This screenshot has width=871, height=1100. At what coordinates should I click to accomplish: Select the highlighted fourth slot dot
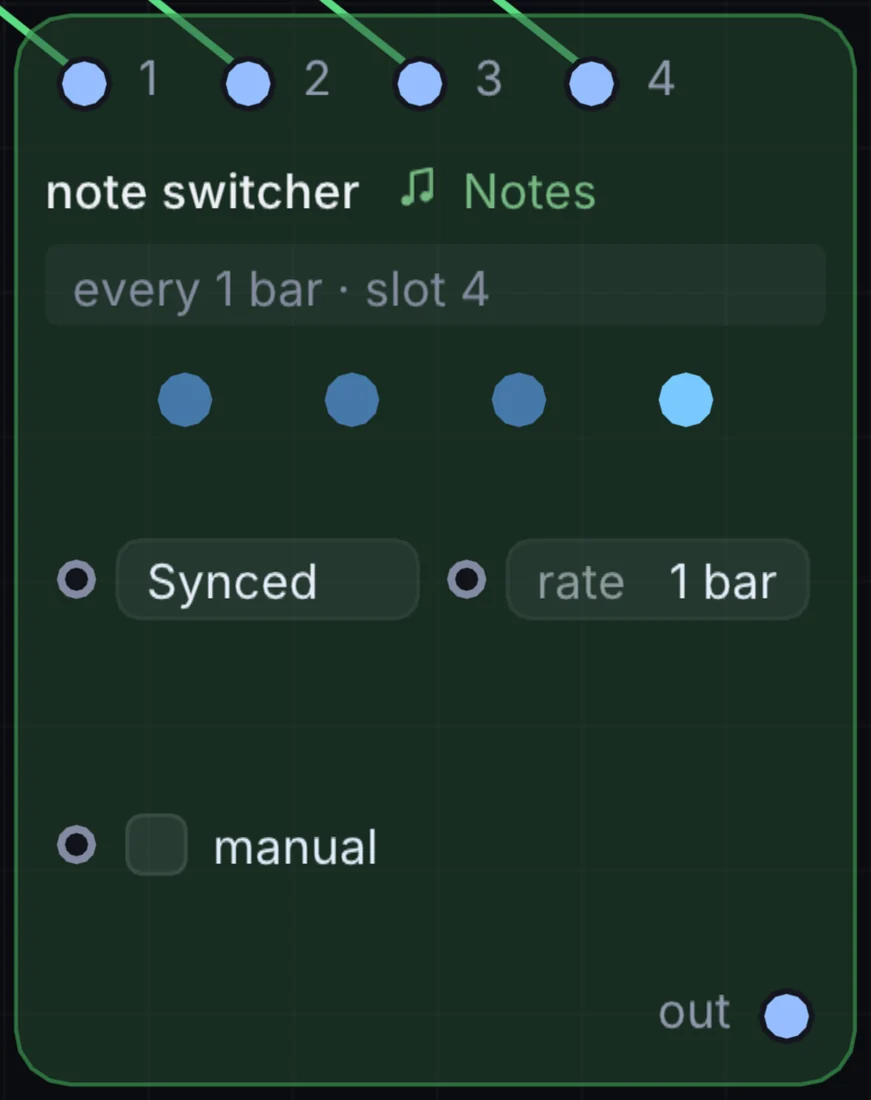pos(686,400)
